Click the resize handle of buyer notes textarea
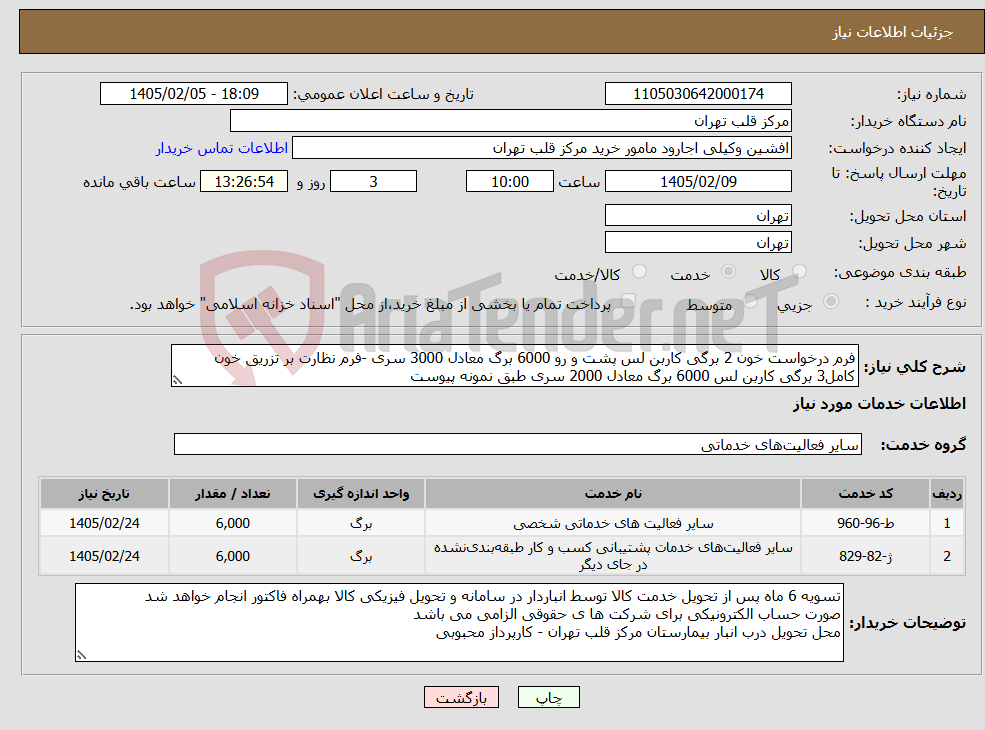 click(82, 655)
